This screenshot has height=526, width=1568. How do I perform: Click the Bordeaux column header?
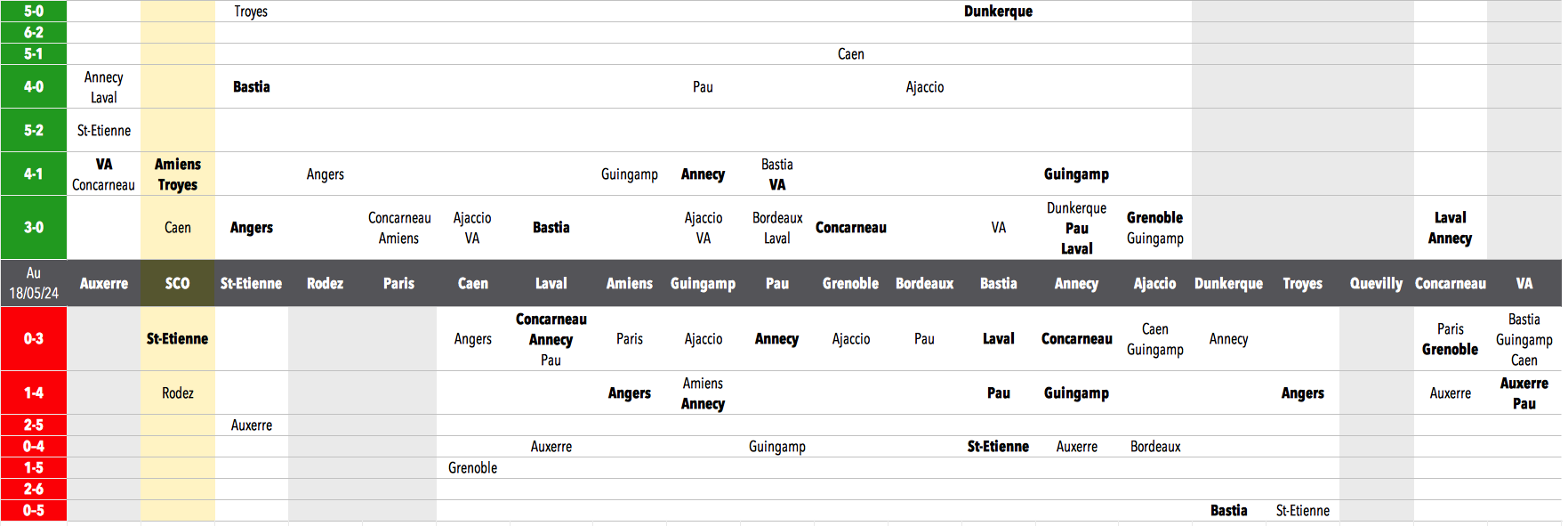coord(924,284)
